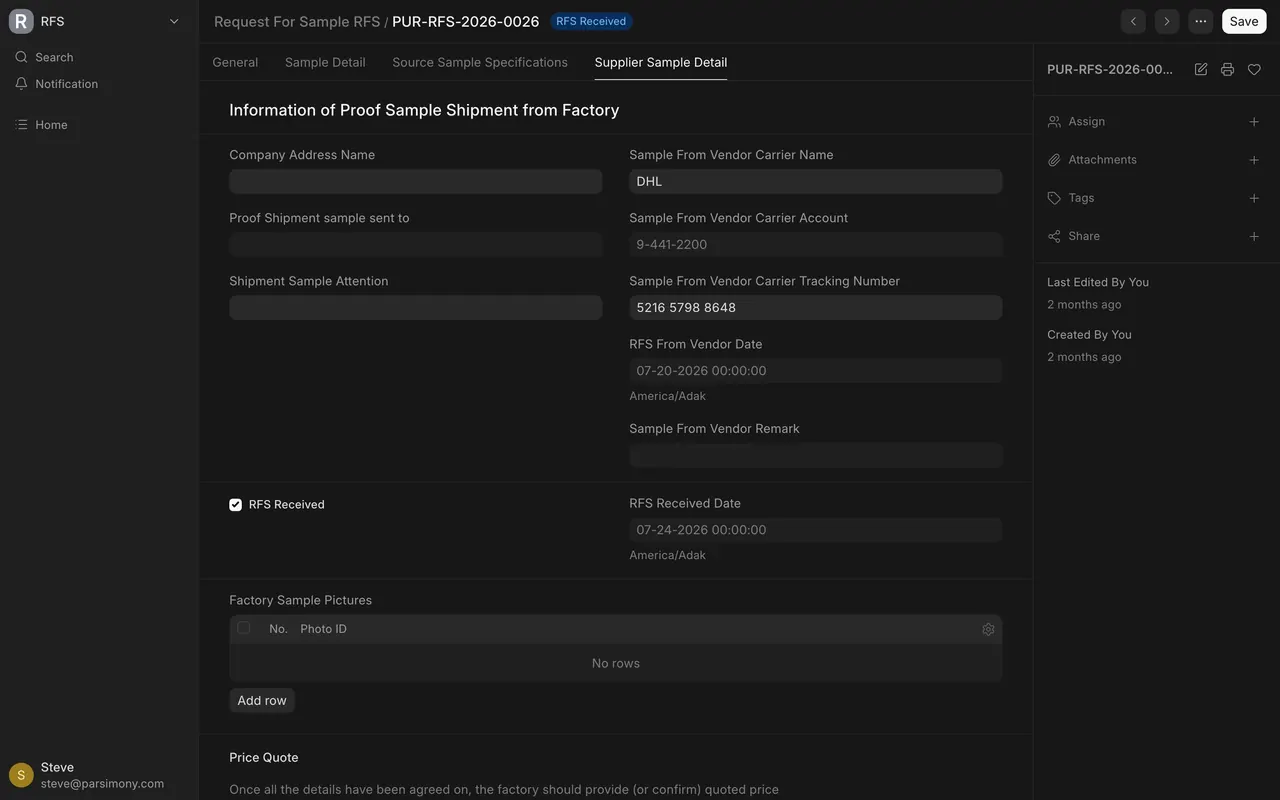This screenshot has height=800, width=1280.
Task: Select all rows checkbox in Photo ID table
Action: [x=243, y=628]
